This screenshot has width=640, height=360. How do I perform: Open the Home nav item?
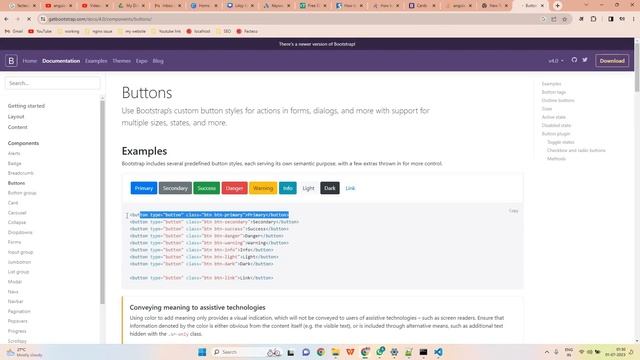30,61
